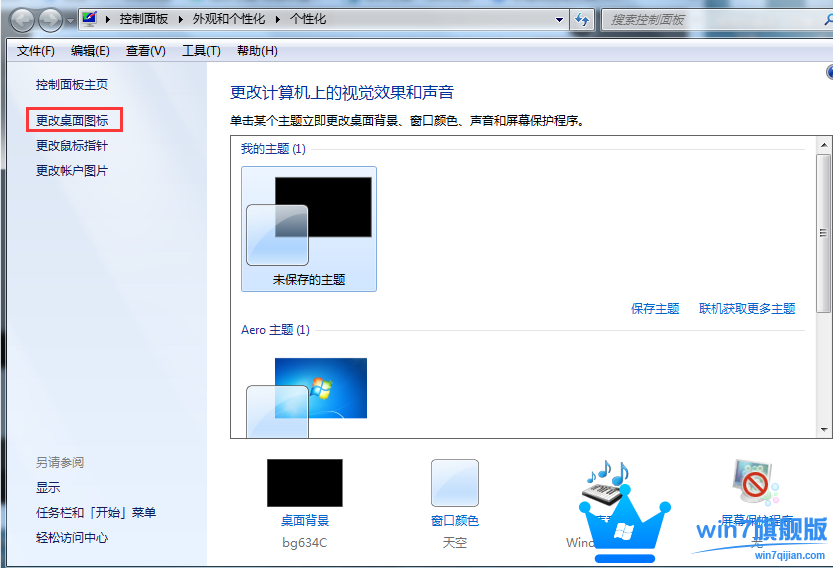The image size is (833, 568).
Task: Open the 工具(T) menu
Action: tap(201, 51)
